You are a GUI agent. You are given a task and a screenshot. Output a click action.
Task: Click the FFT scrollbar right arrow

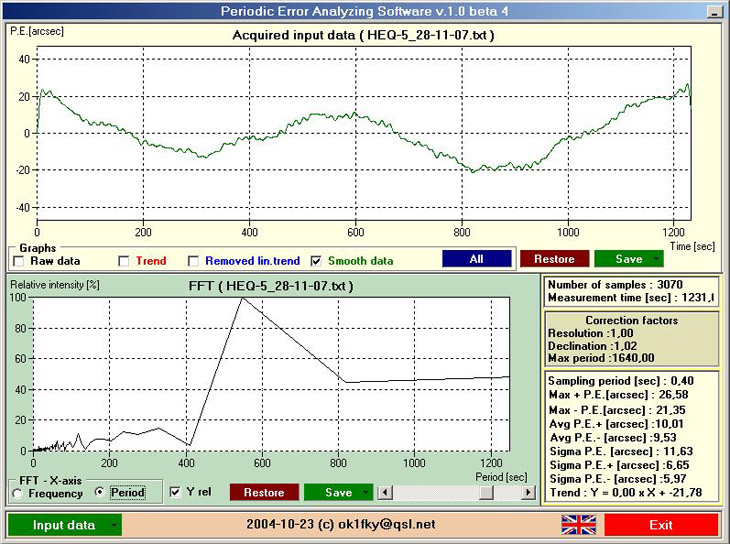[528, 492]
